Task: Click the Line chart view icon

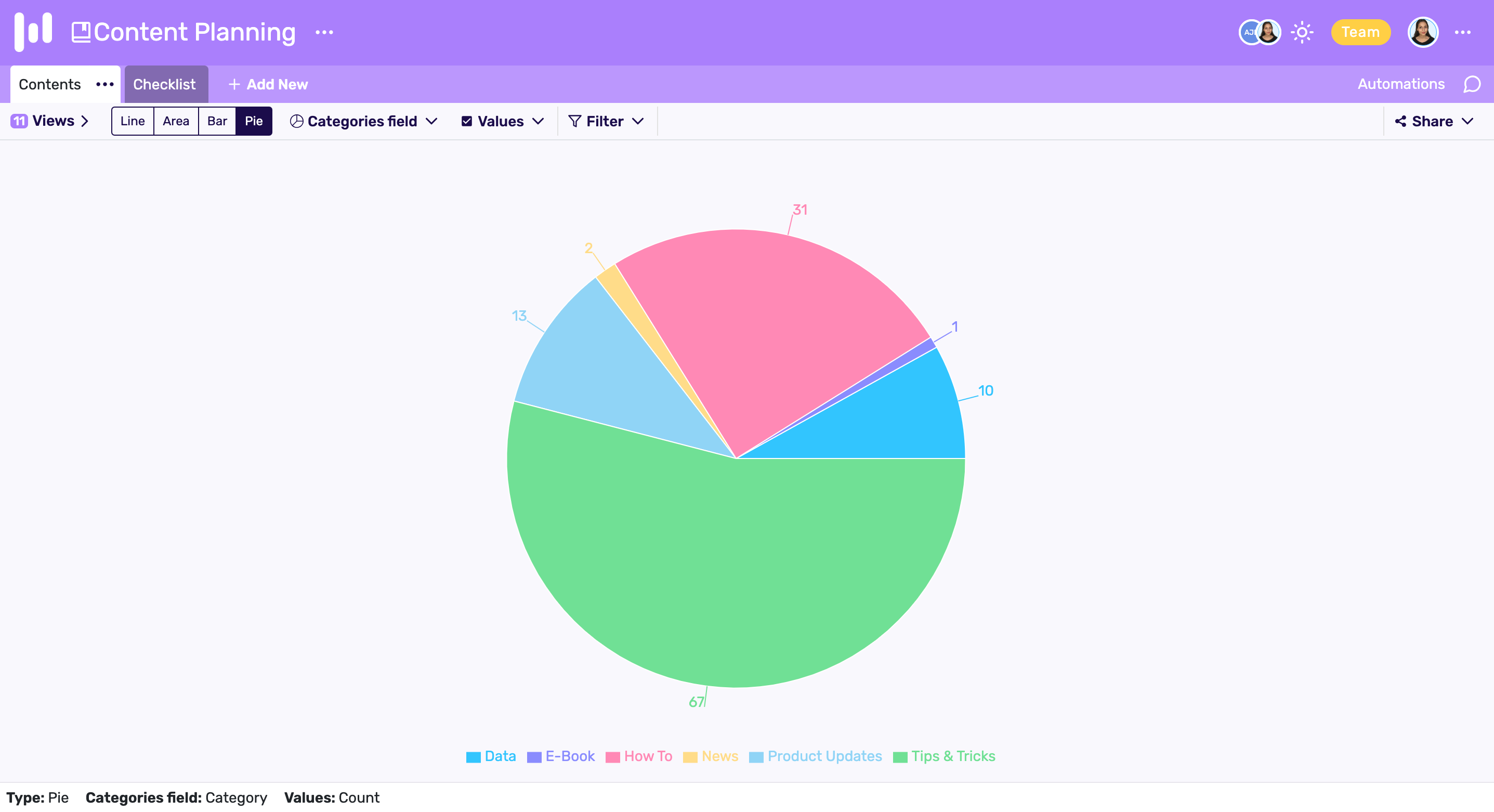Action: 131,121
